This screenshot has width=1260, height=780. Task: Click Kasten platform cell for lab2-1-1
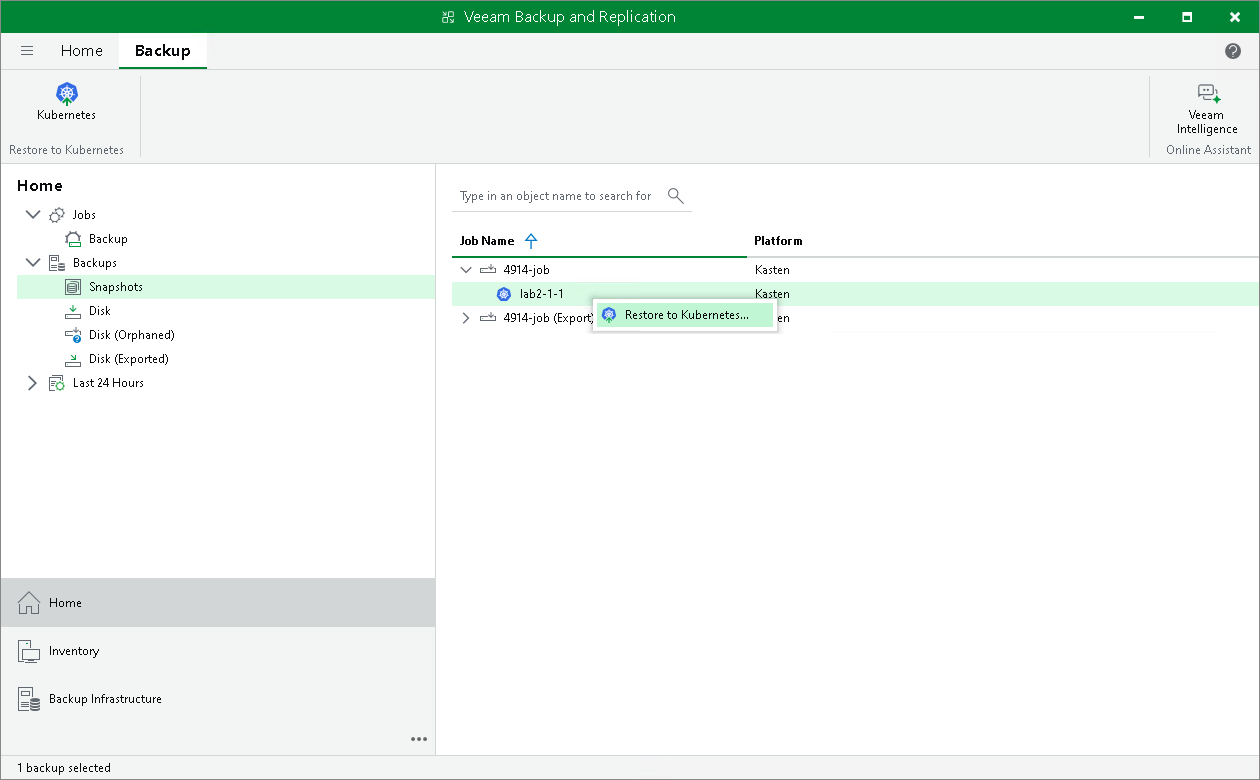772,294
